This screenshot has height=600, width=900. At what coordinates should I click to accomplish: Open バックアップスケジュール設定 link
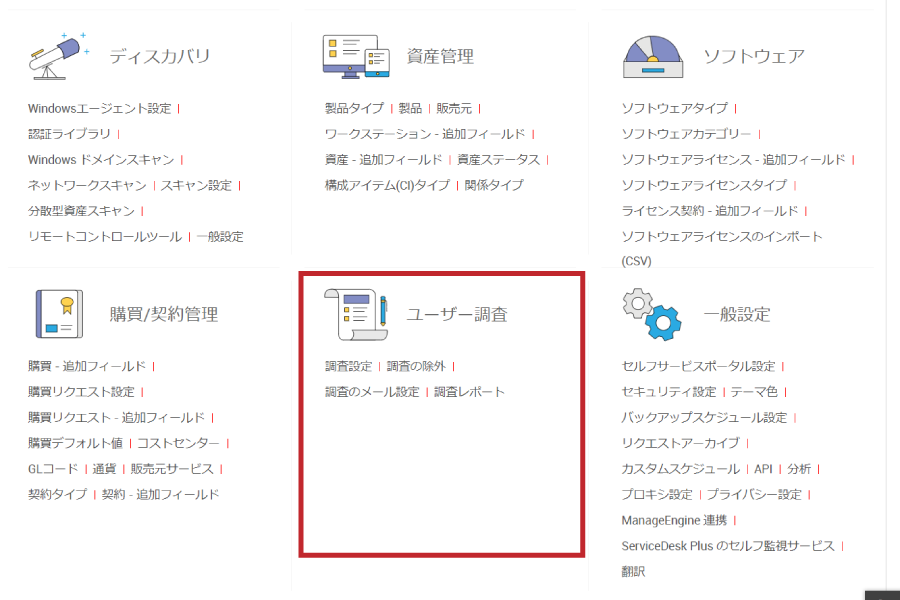pyautogui.click(x=704, y=417)
